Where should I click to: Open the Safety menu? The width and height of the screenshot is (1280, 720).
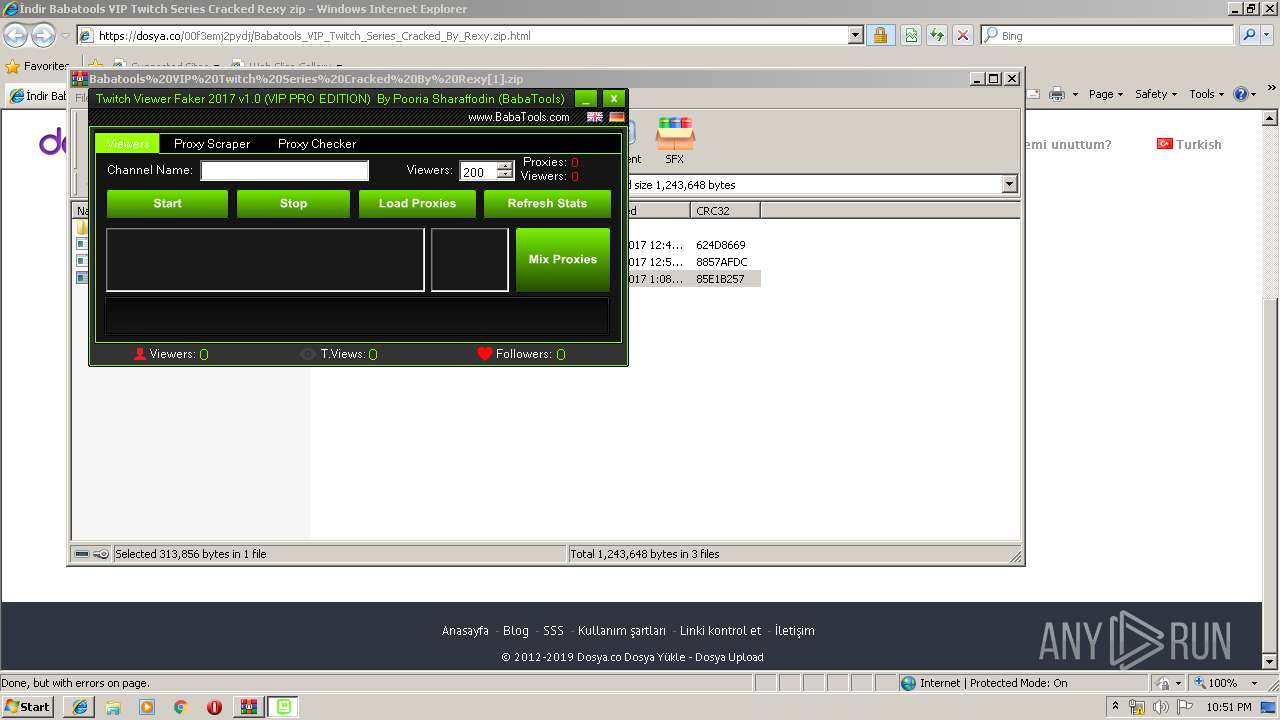(x=1156, y=94)
